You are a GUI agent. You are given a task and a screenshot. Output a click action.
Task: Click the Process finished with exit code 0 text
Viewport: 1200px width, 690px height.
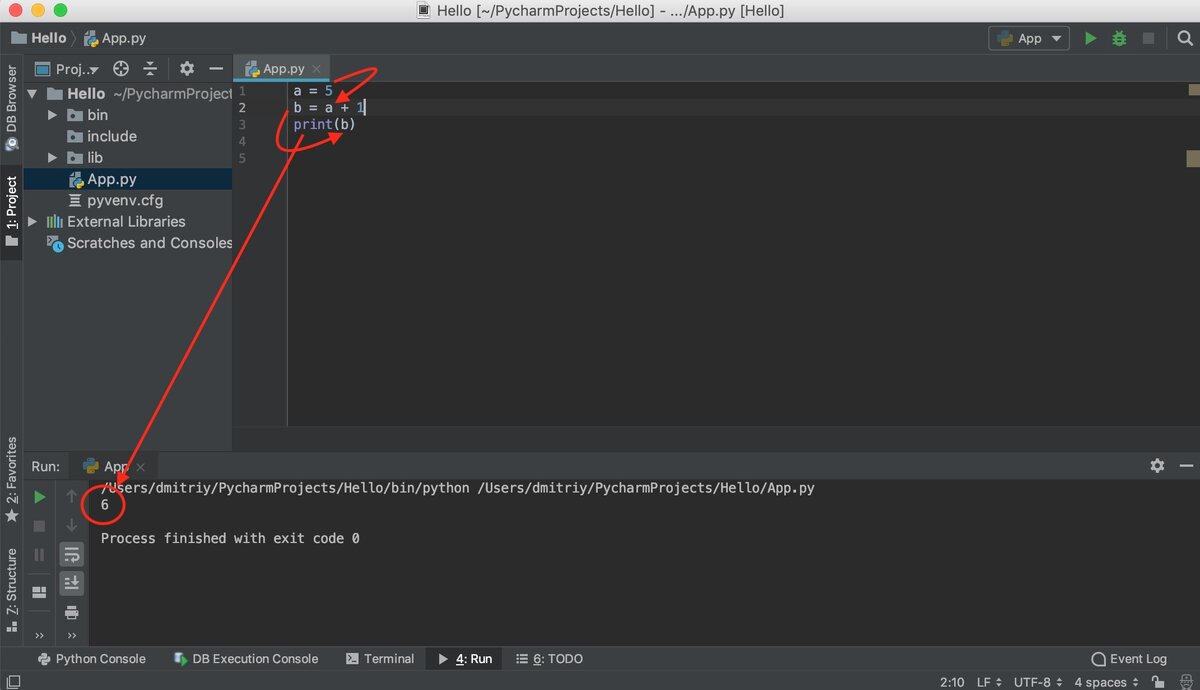coord(230,538)
